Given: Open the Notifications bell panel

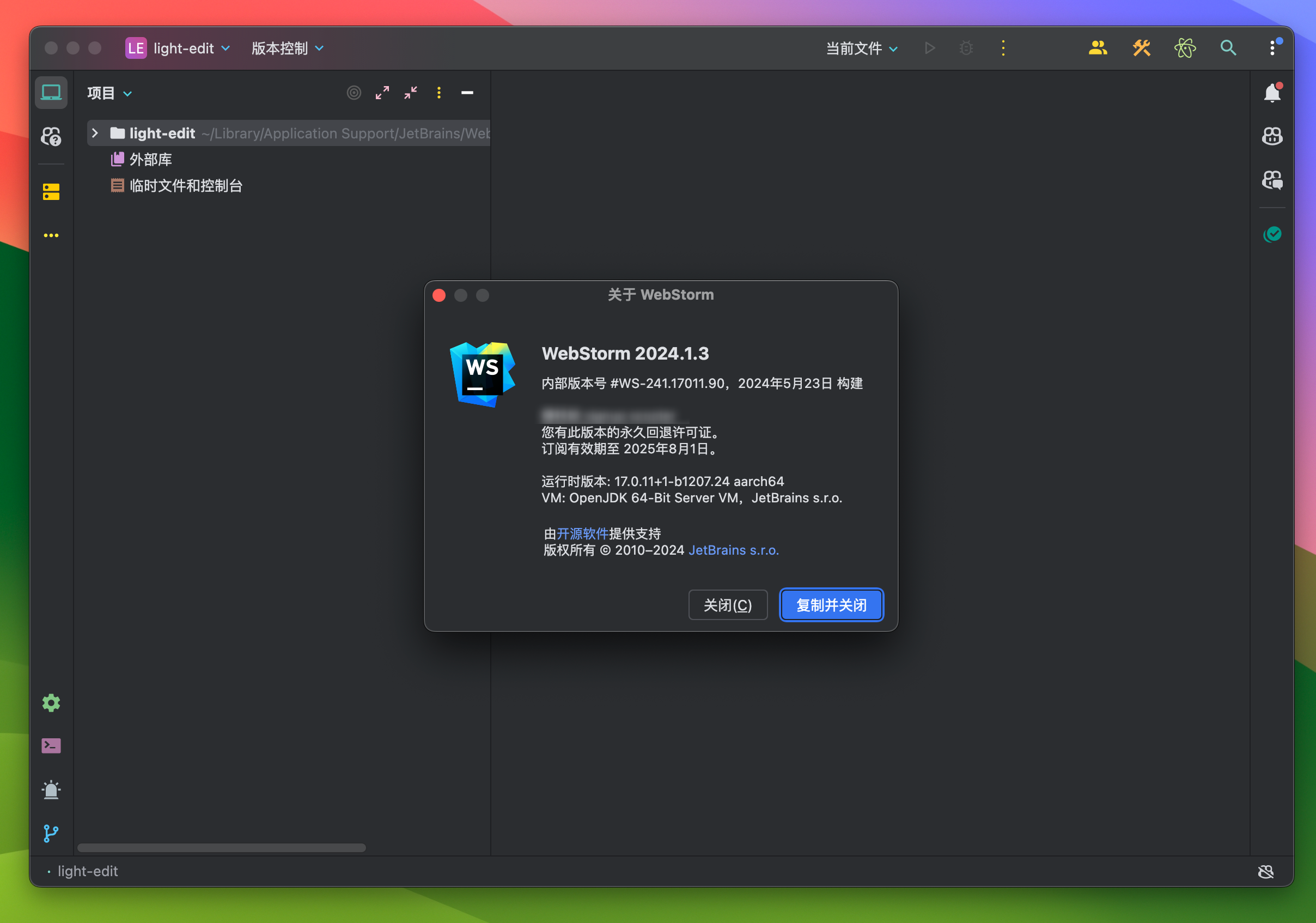Looking at the screenshot, I should pyautogui.click(x=1273, y=92).
